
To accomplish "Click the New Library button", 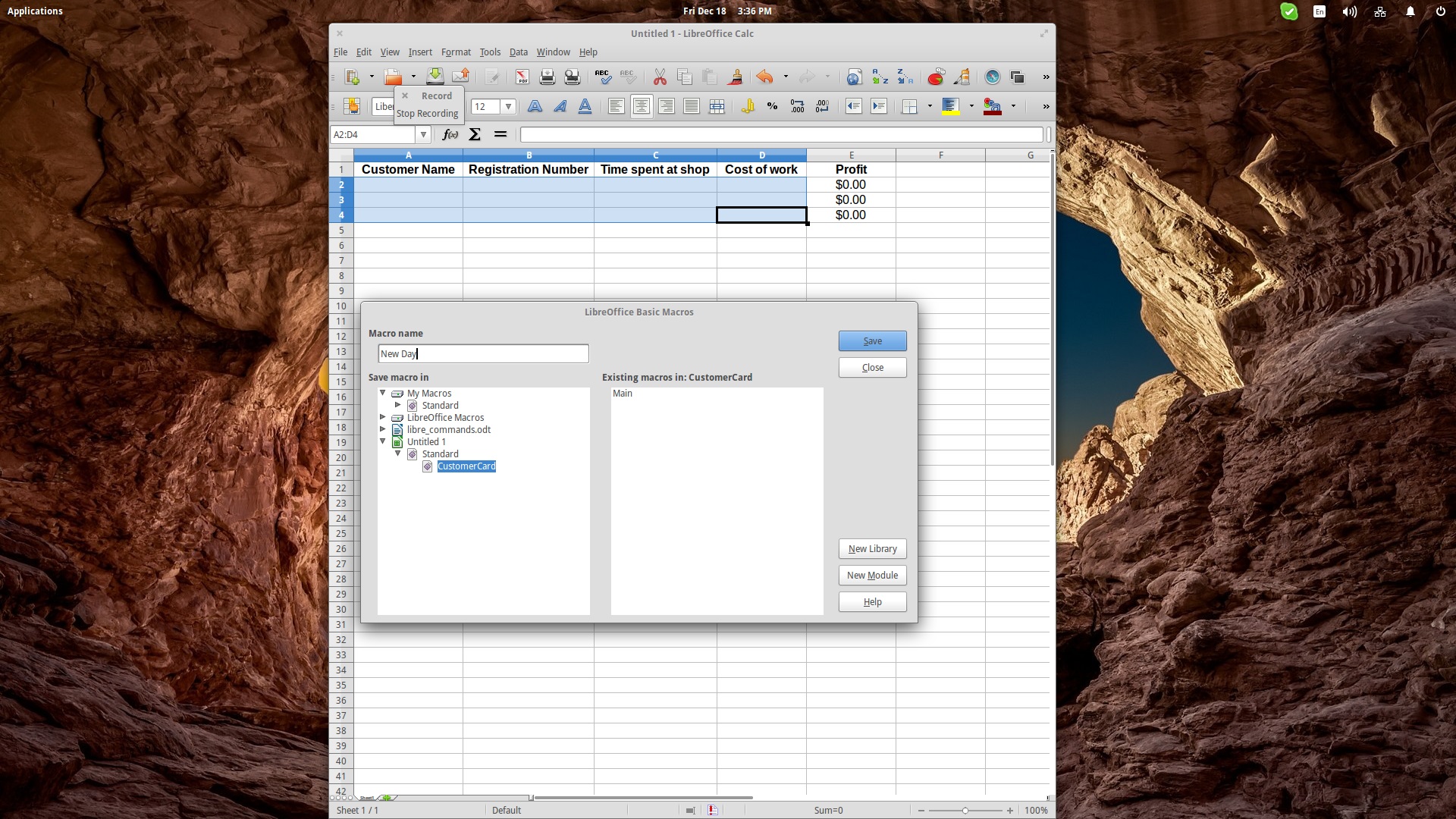I will click(872, 549).
